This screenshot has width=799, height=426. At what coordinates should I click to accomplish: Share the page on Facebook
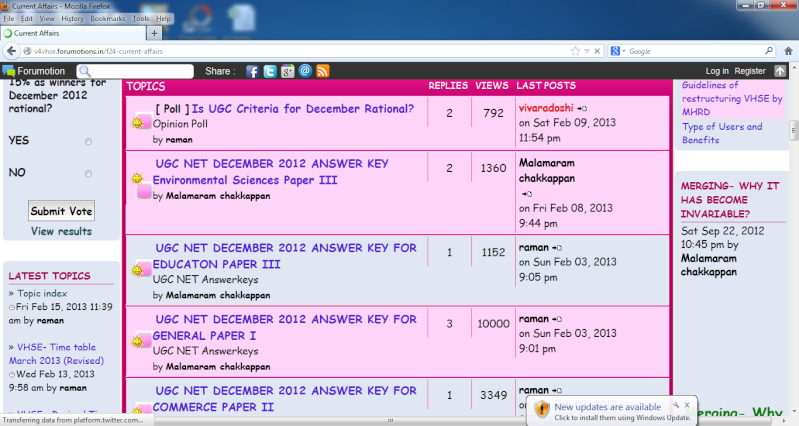(x=252, y=71)
